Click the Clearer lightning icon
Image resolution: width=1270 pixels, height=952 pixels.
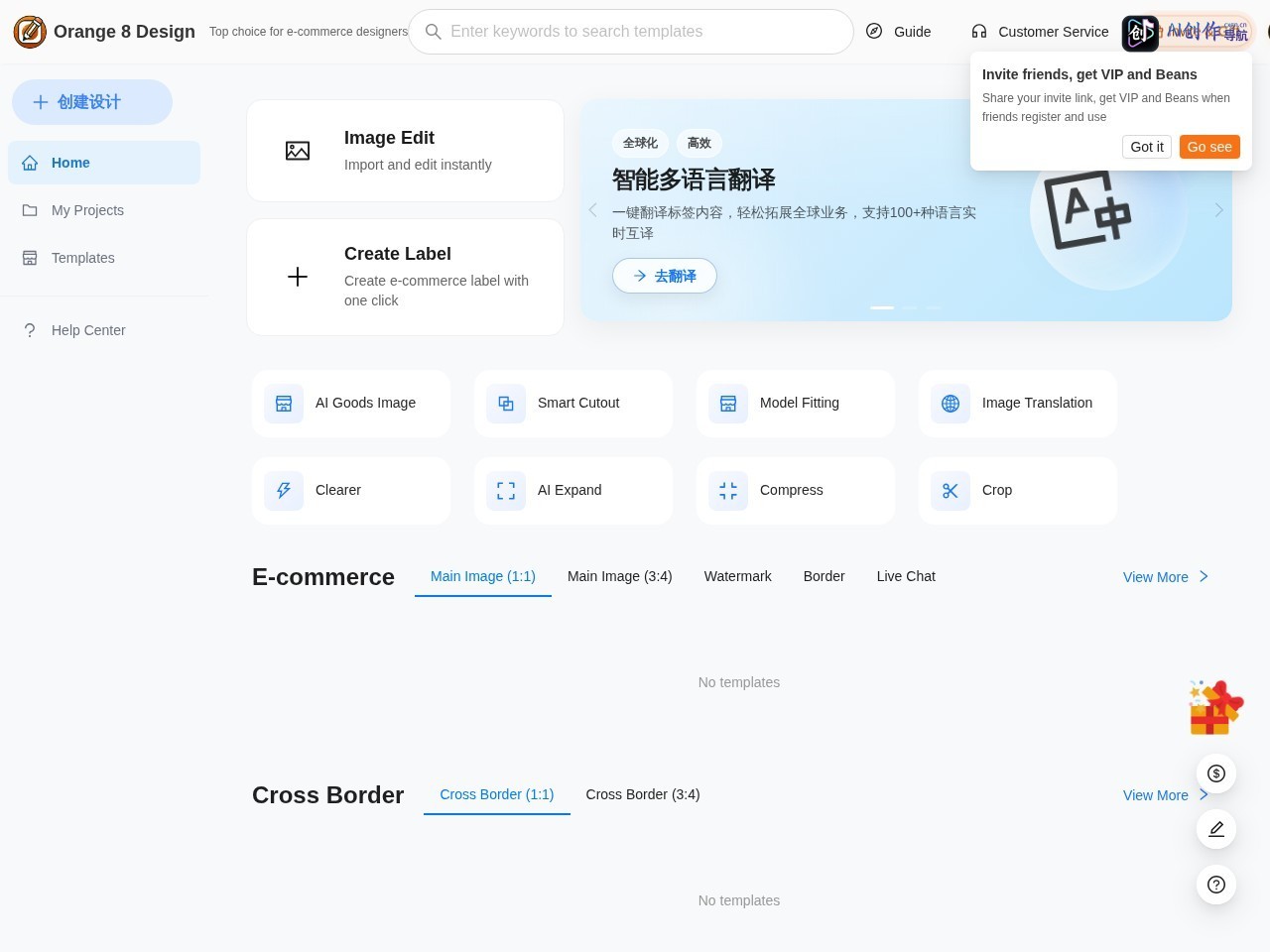(284, 491)
